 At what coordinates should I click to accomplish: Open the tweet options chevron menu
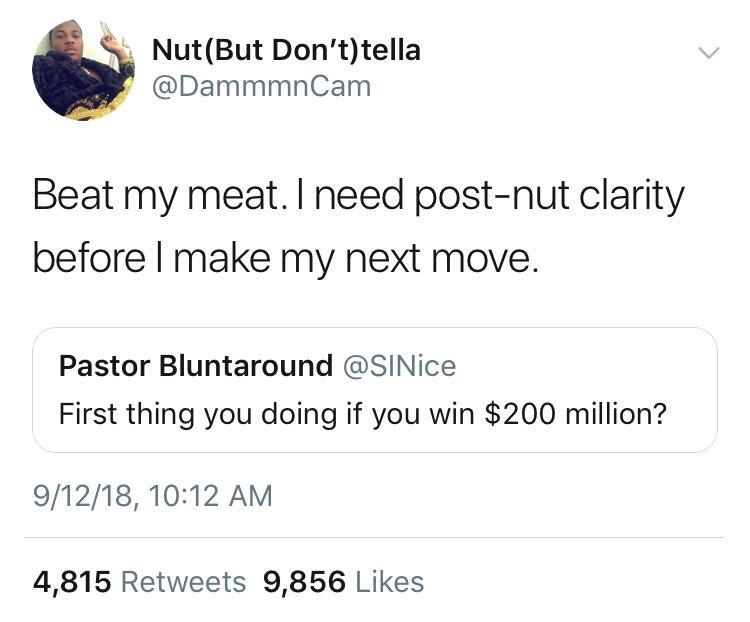[x=707, y=52]
